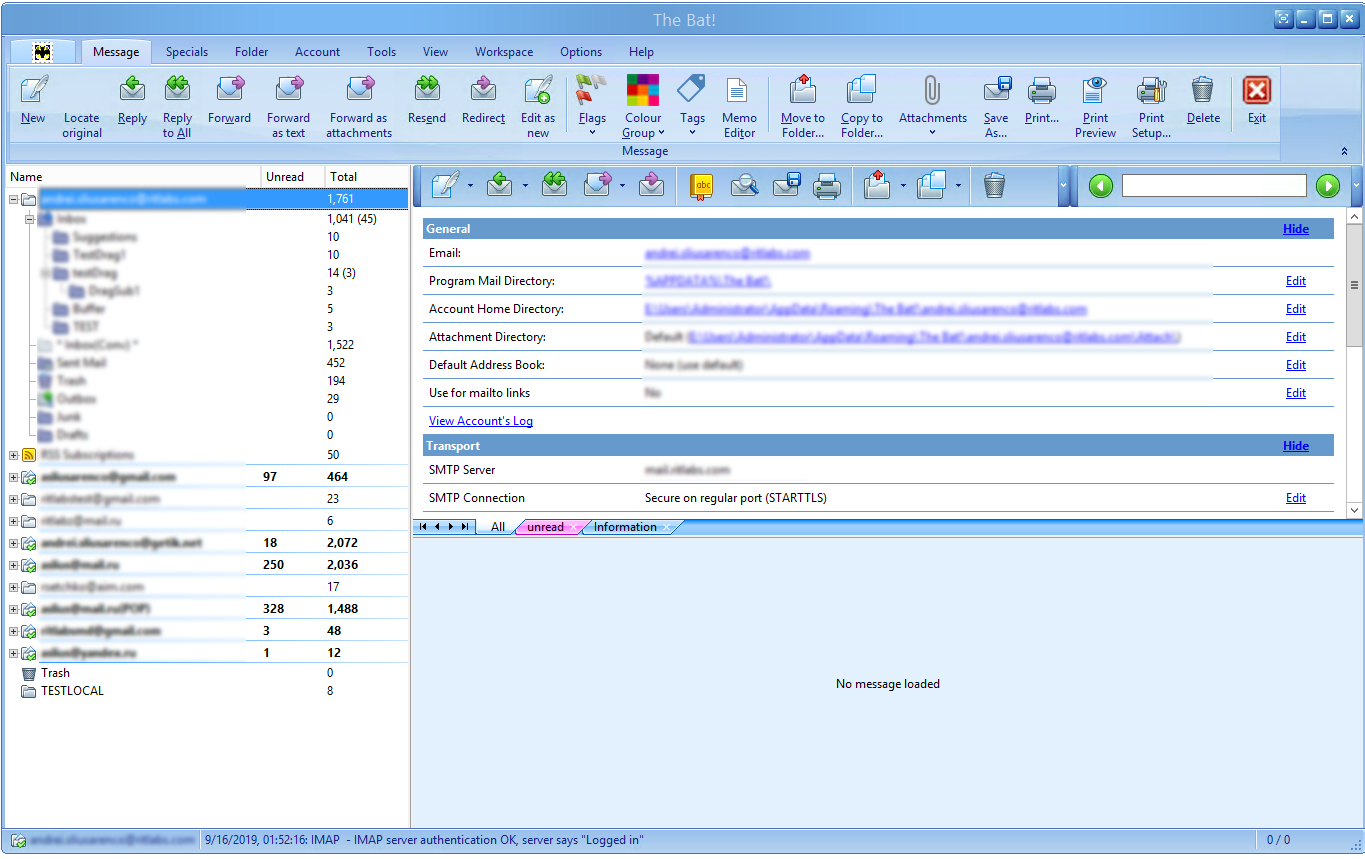Edit Use for mailto links setting
Screen dimensions: 1365x859
[x=1296, y=393]
